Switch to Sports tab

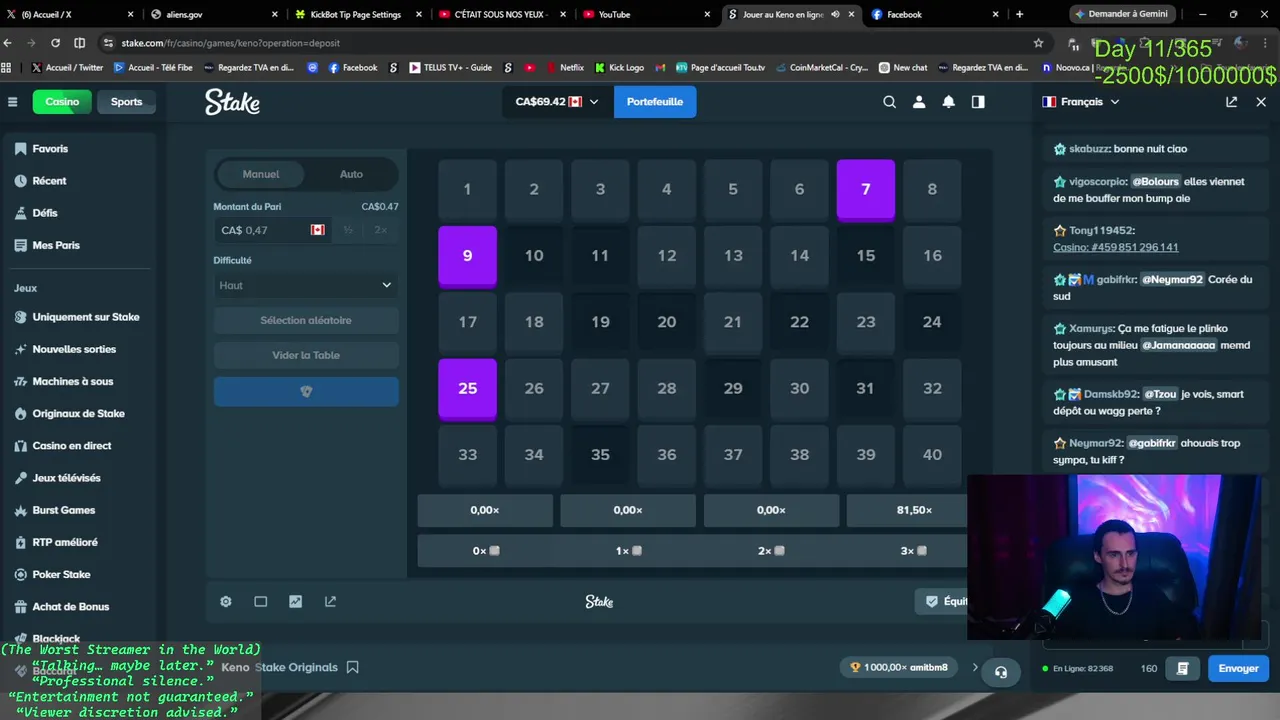coord(126,102)
